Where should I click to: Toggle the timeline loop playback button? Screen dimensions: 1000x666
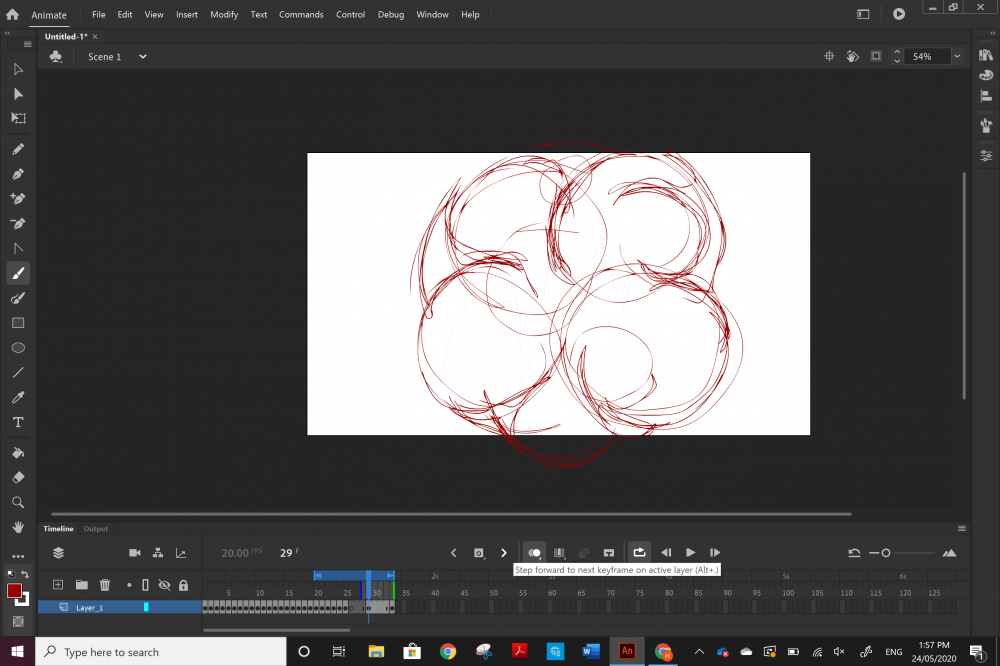click(x=639, y=552)
